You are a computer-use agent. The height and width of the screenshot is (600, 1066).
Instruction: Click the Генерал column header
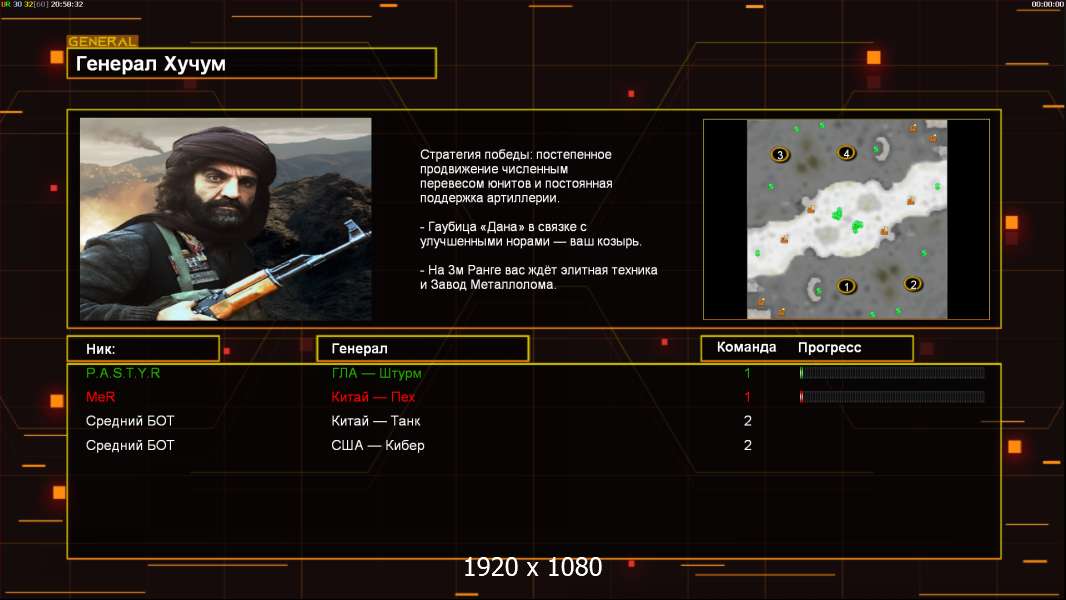pyautogui.click(x=423, y=349)
